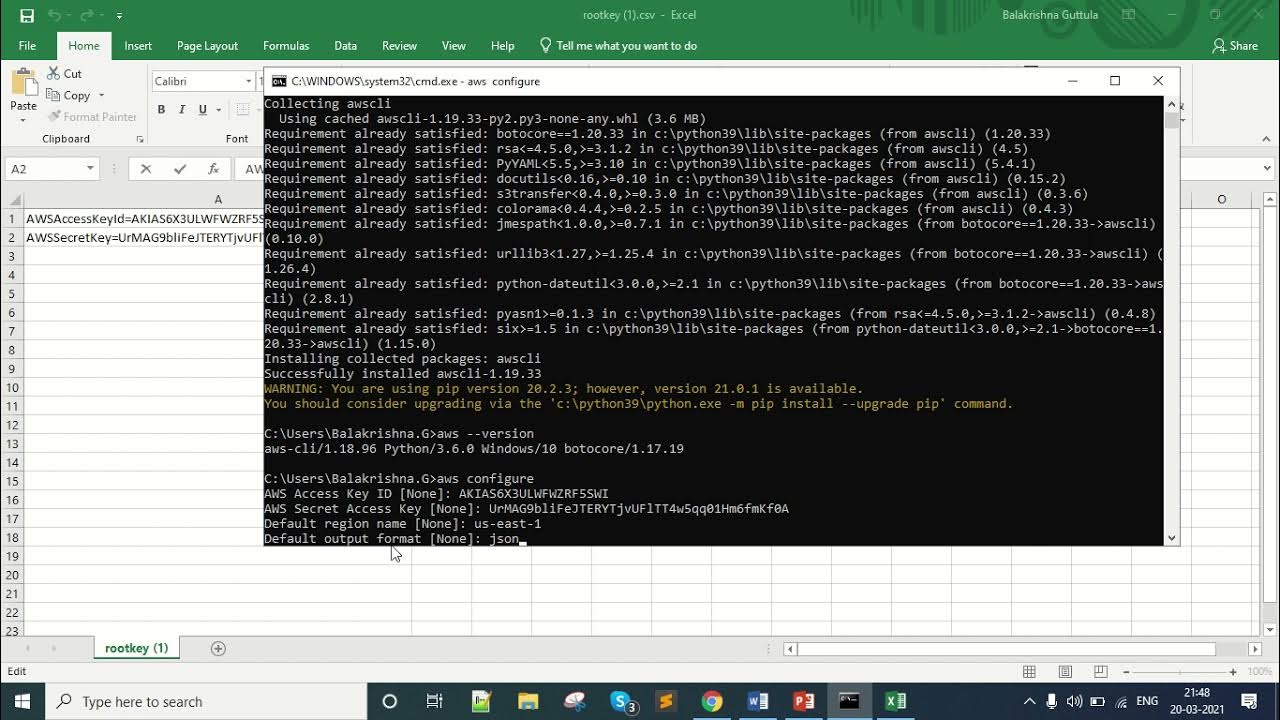Open the Help tab
This screenshot has height=720, width=1280.
(x=503, y=46)
